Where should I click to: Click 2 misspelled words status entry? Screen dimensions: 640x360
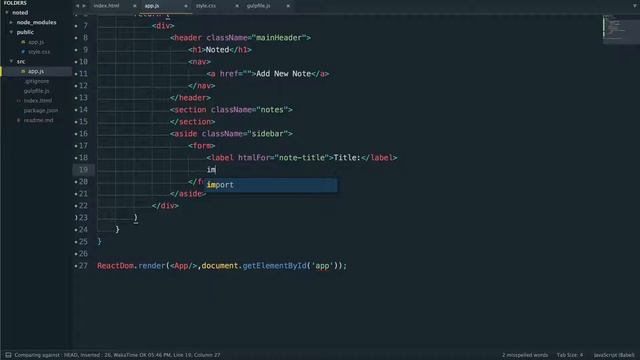click(525, 355)
